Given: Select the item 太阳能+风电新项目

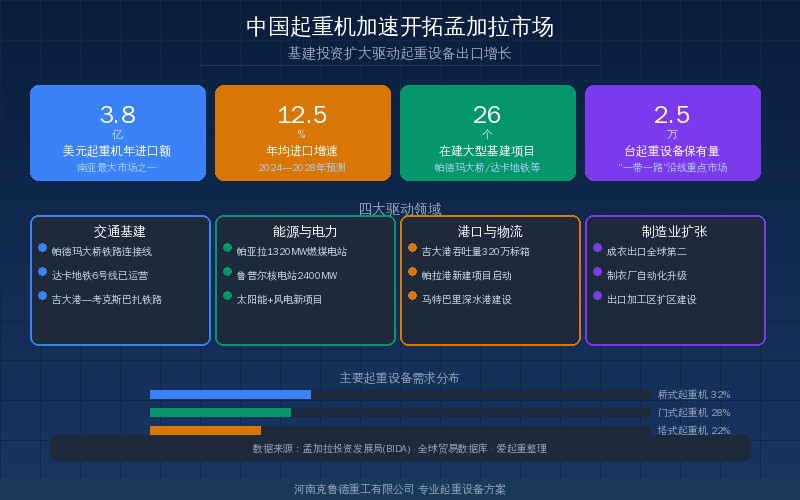Looking at the screenshot, I should (279, 299).
